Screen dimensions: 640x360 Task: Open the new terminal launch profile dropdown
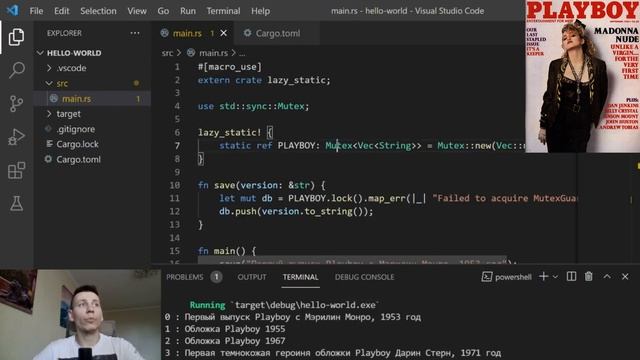555,277
